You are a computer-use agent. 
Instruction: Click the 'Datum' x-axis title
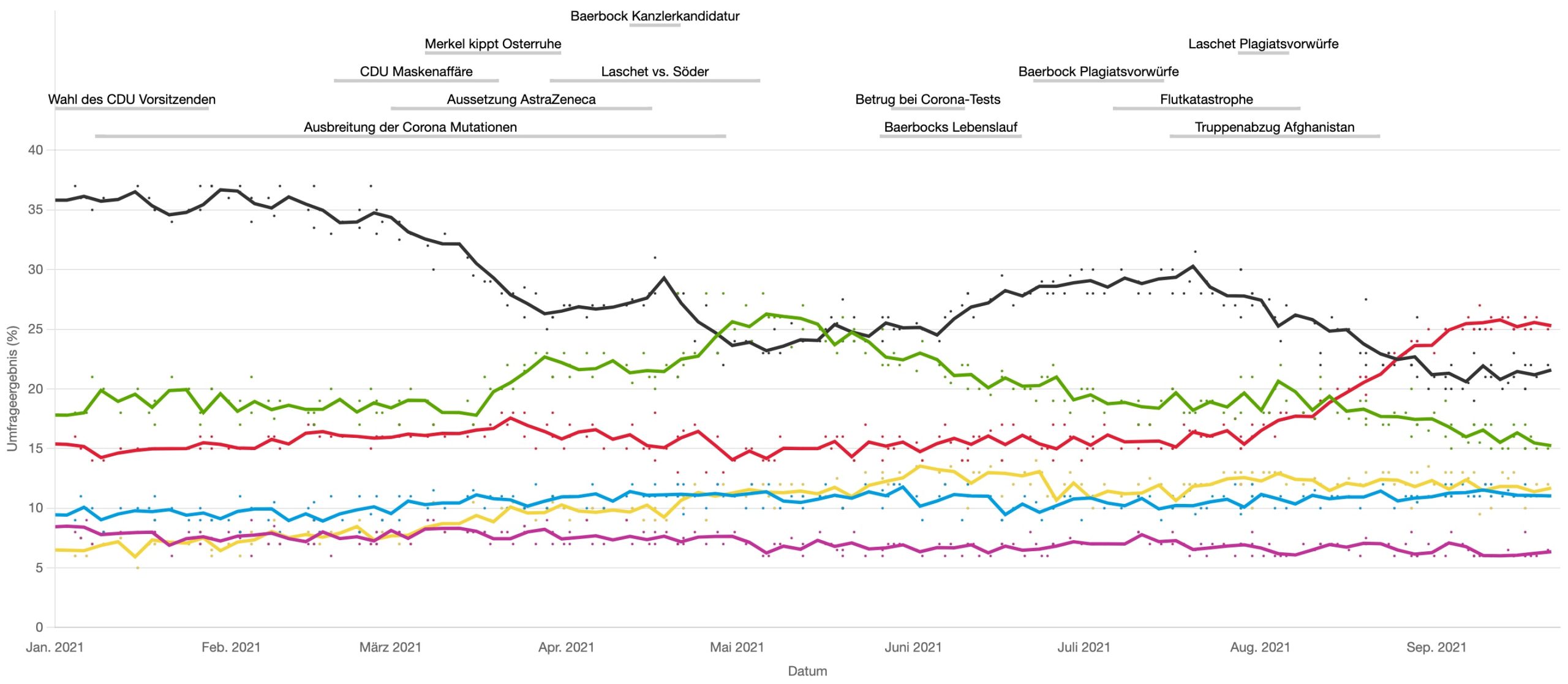pos(807,671)
